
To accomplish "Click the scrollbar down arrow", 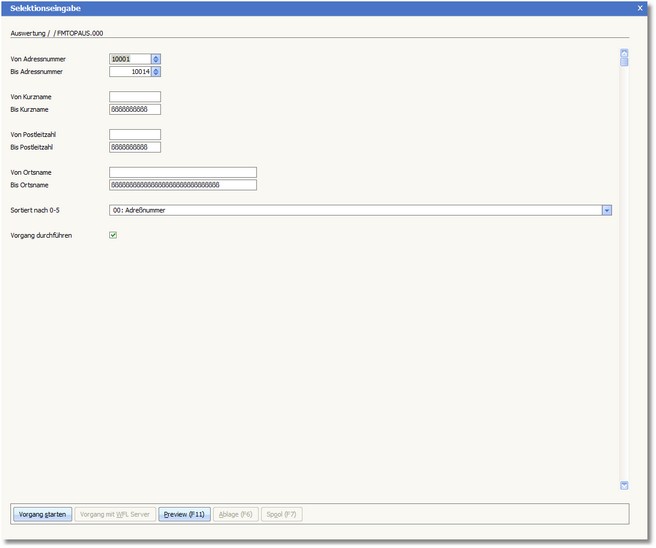I will click(x=624, y=485).
